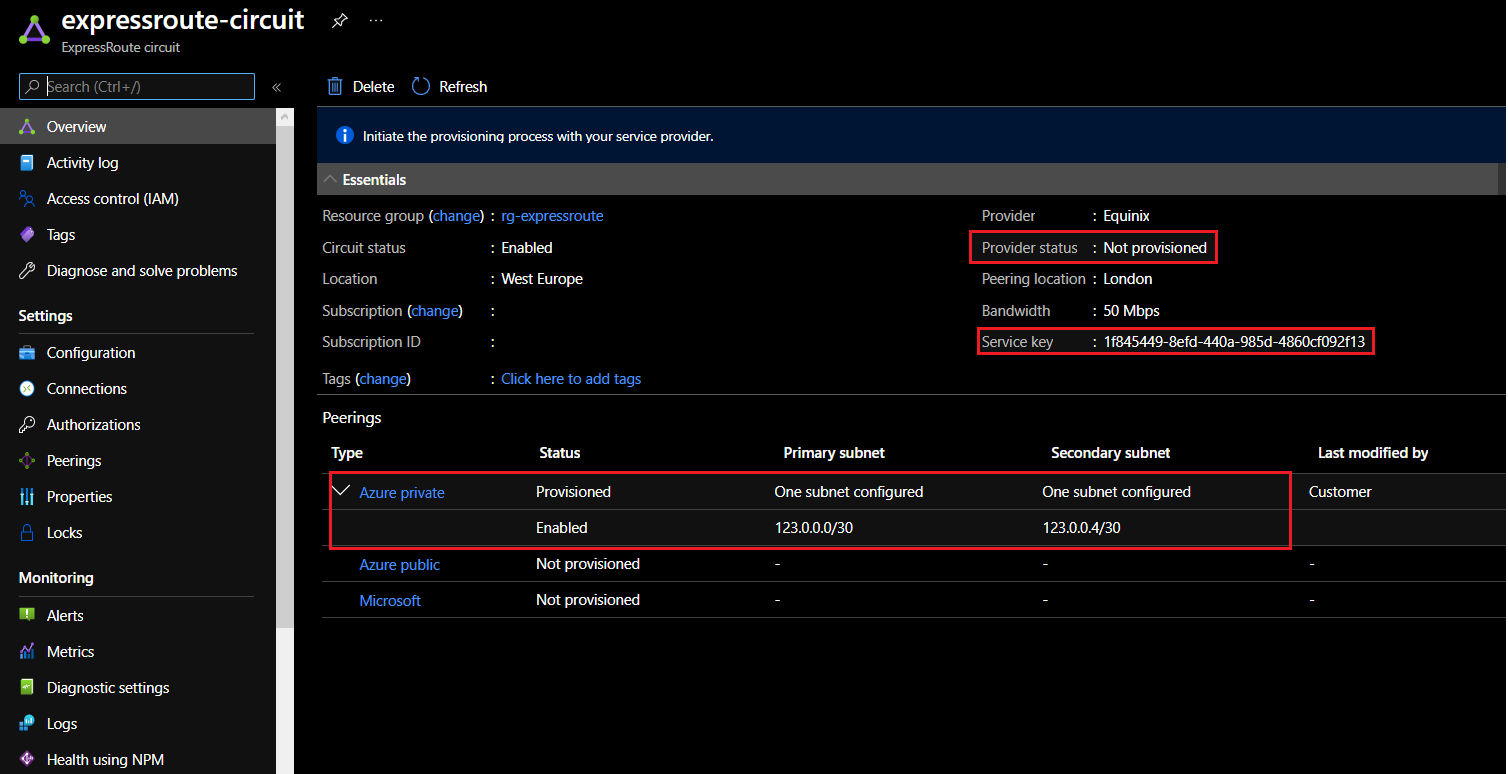This screenshot has height=774, width=1508.
Task: Pin the expressroute-circuit blade with pin icon
Action: pos(340,21)
